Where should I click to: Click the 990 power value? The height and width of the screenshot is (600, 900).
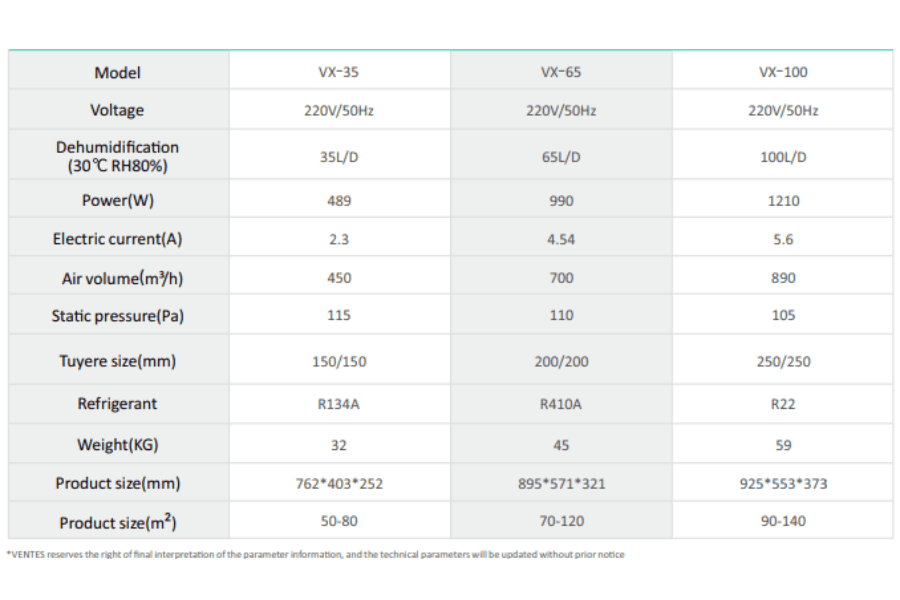[561, 201]
